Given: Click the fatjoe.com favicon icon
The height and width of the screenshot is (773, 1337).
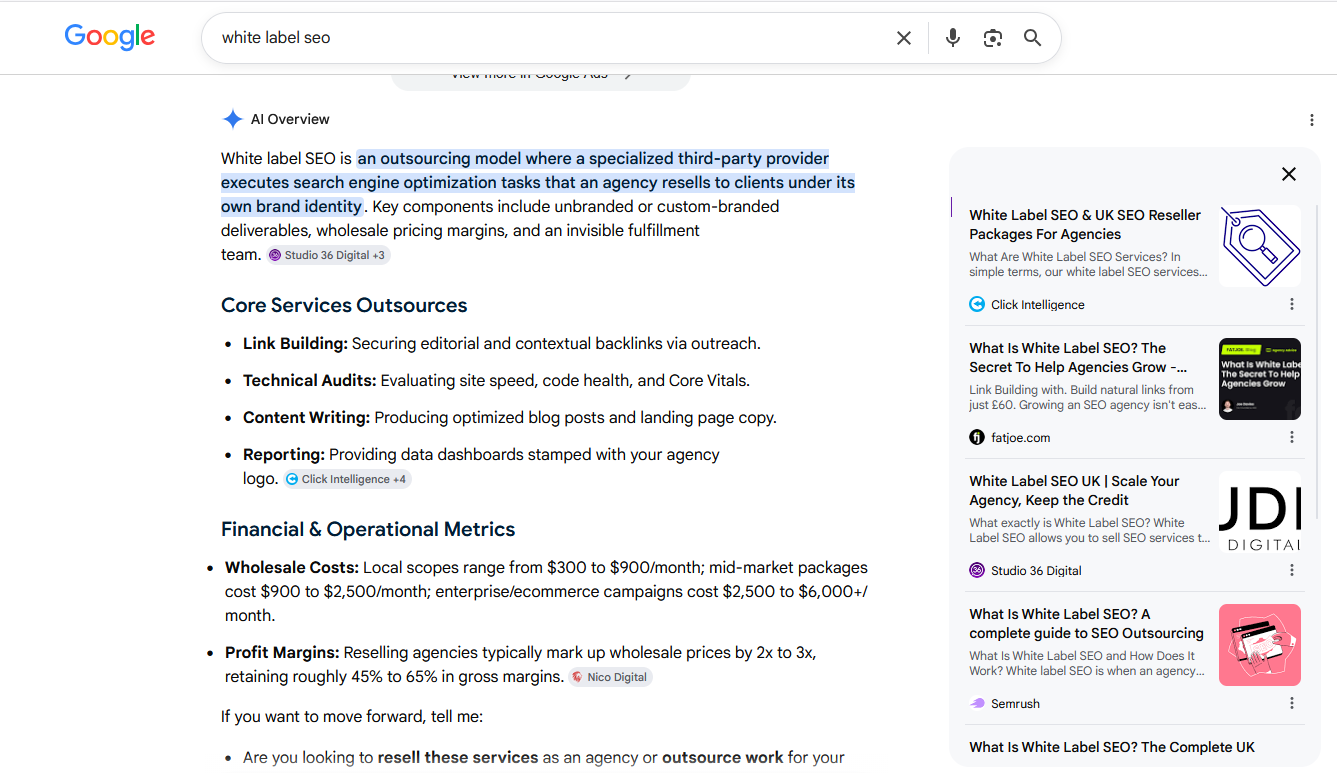Looking at the screenshot, I should coord(977,437).
